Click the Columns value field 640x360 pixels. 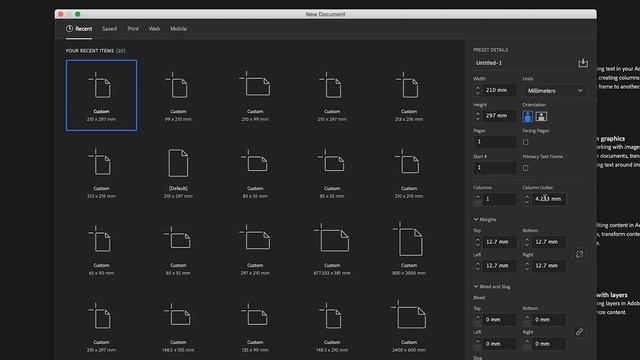(500, 199)
